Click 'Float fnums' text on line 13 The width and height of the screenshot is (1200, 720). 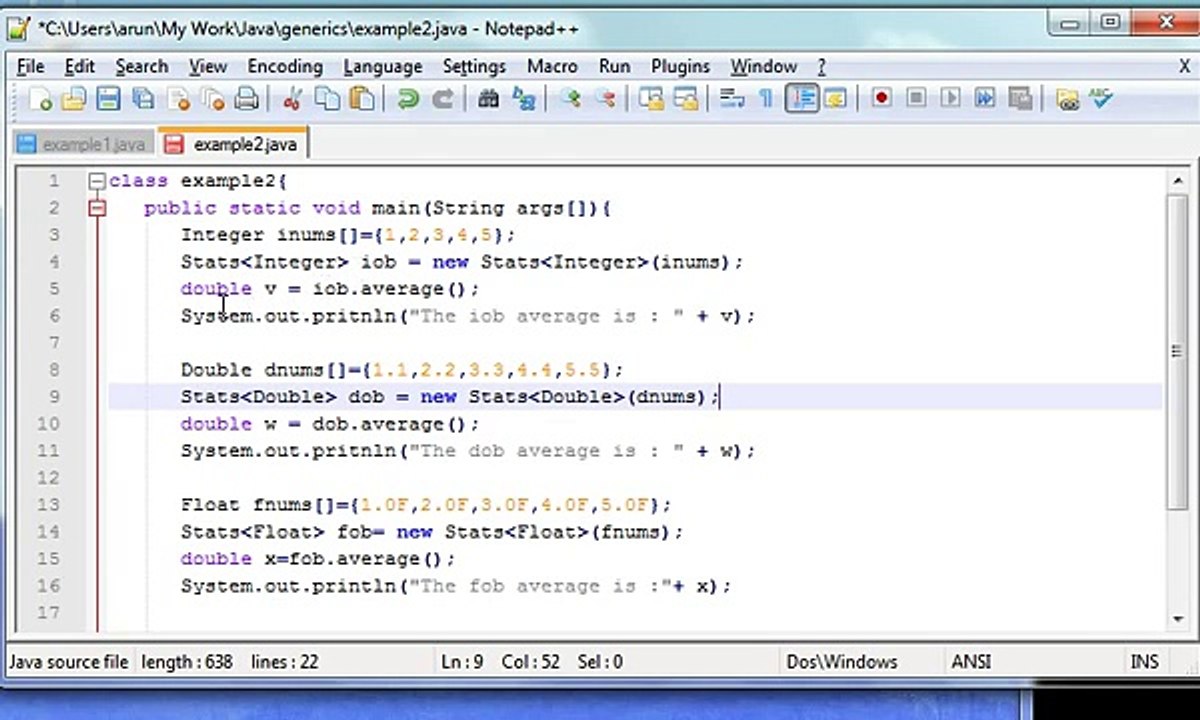[x=246, y=505]
